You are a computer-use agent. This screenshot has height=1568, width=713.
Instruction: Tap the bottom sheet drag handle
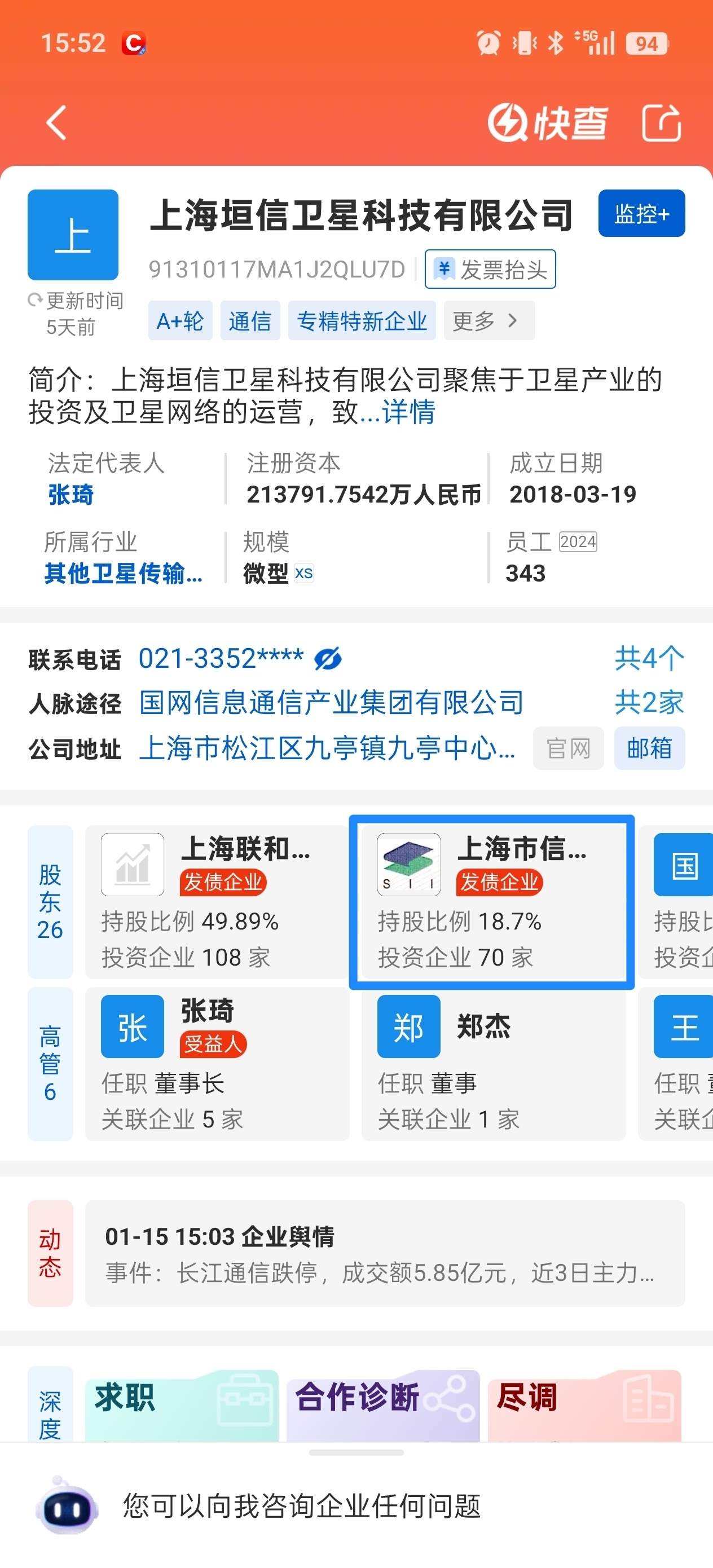[356, 1452]
